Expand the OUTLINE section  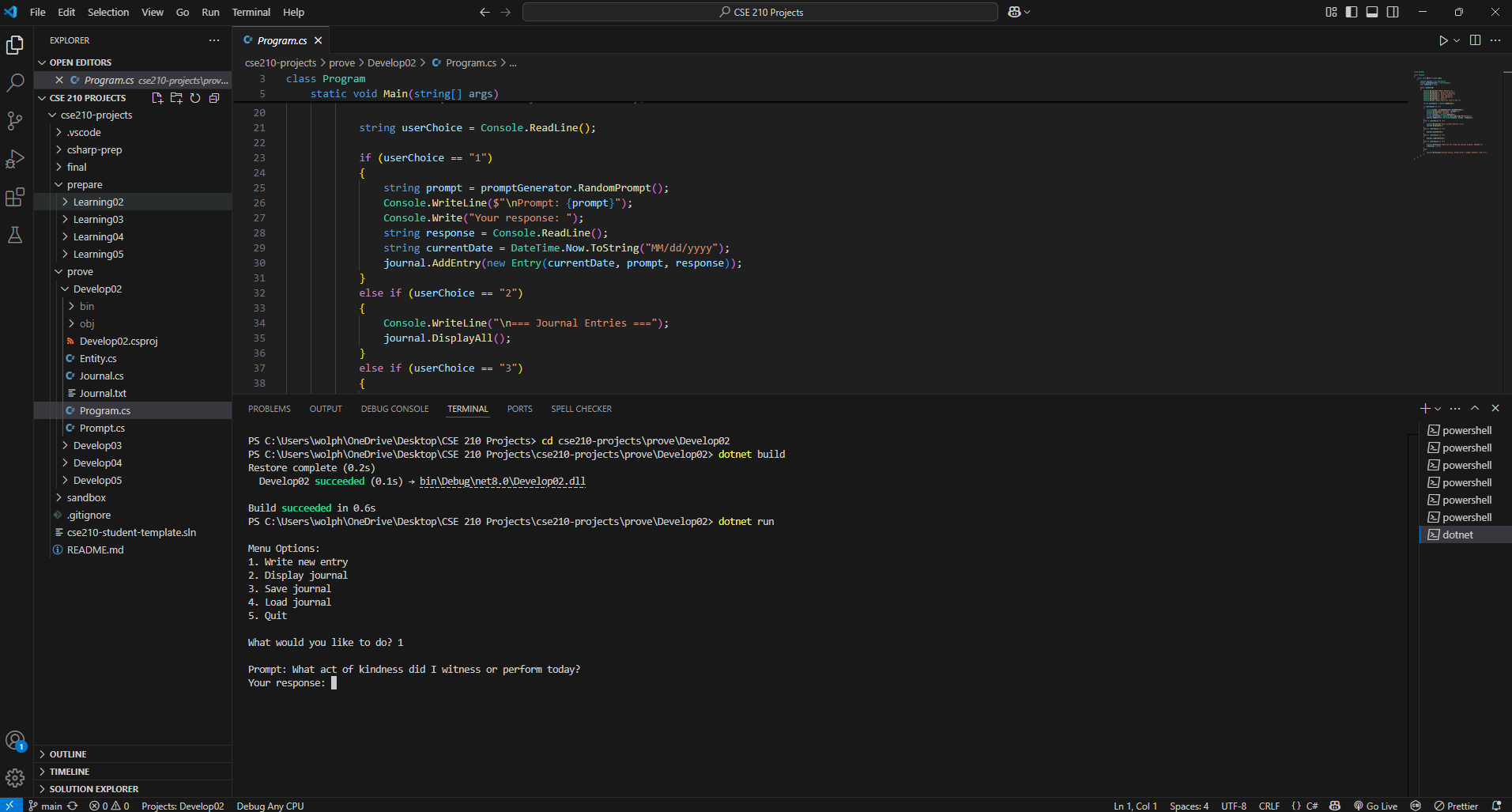coord(68,754)
